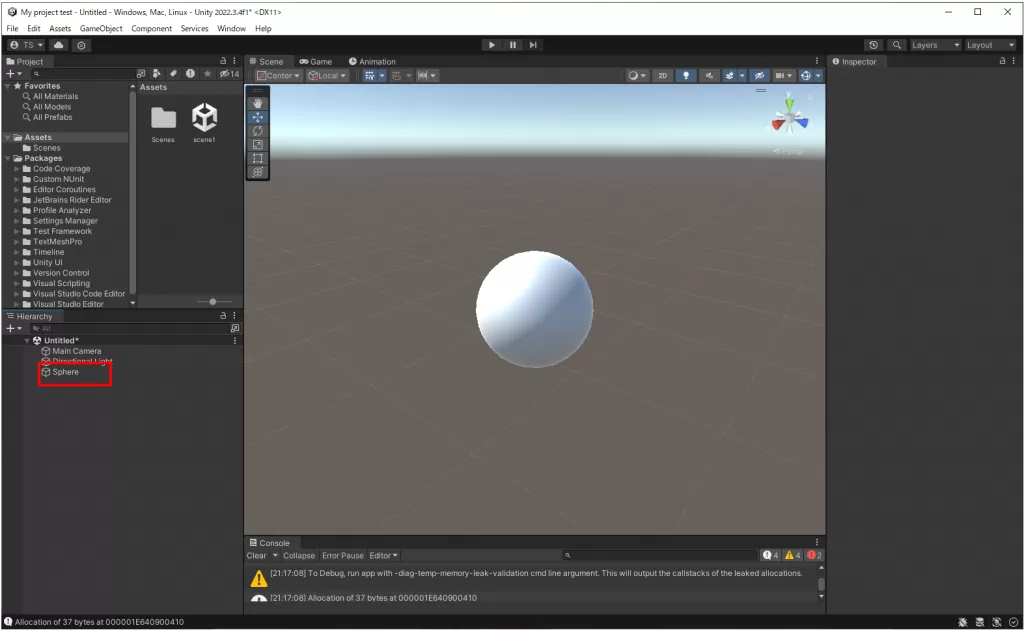Adjust the asset icon size slider
This screenshot has height=630, width=1024.
pyautogui.click(x=213, y=301)
